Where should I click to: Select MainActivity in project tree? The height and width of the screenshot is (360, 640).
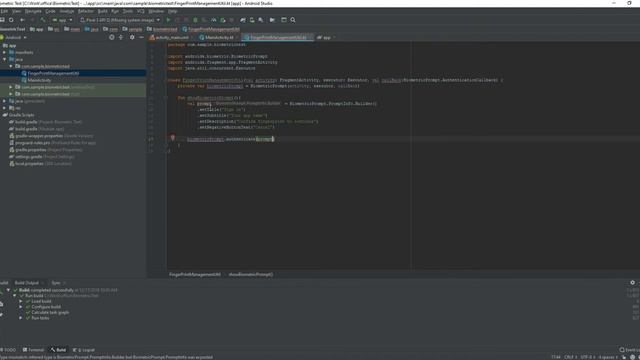point(39,80)
